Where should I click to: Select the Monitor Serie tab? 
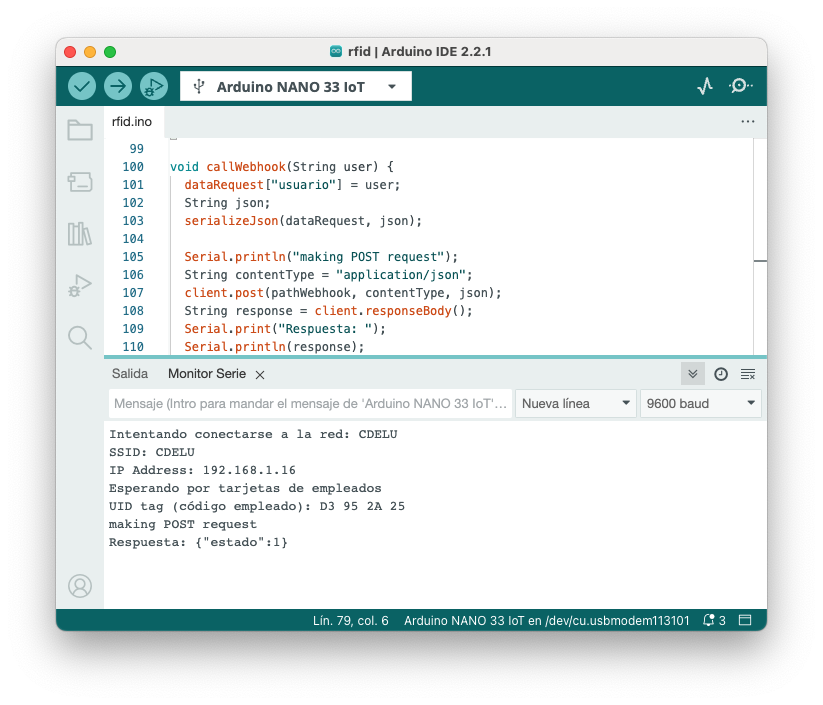[207, 374]
